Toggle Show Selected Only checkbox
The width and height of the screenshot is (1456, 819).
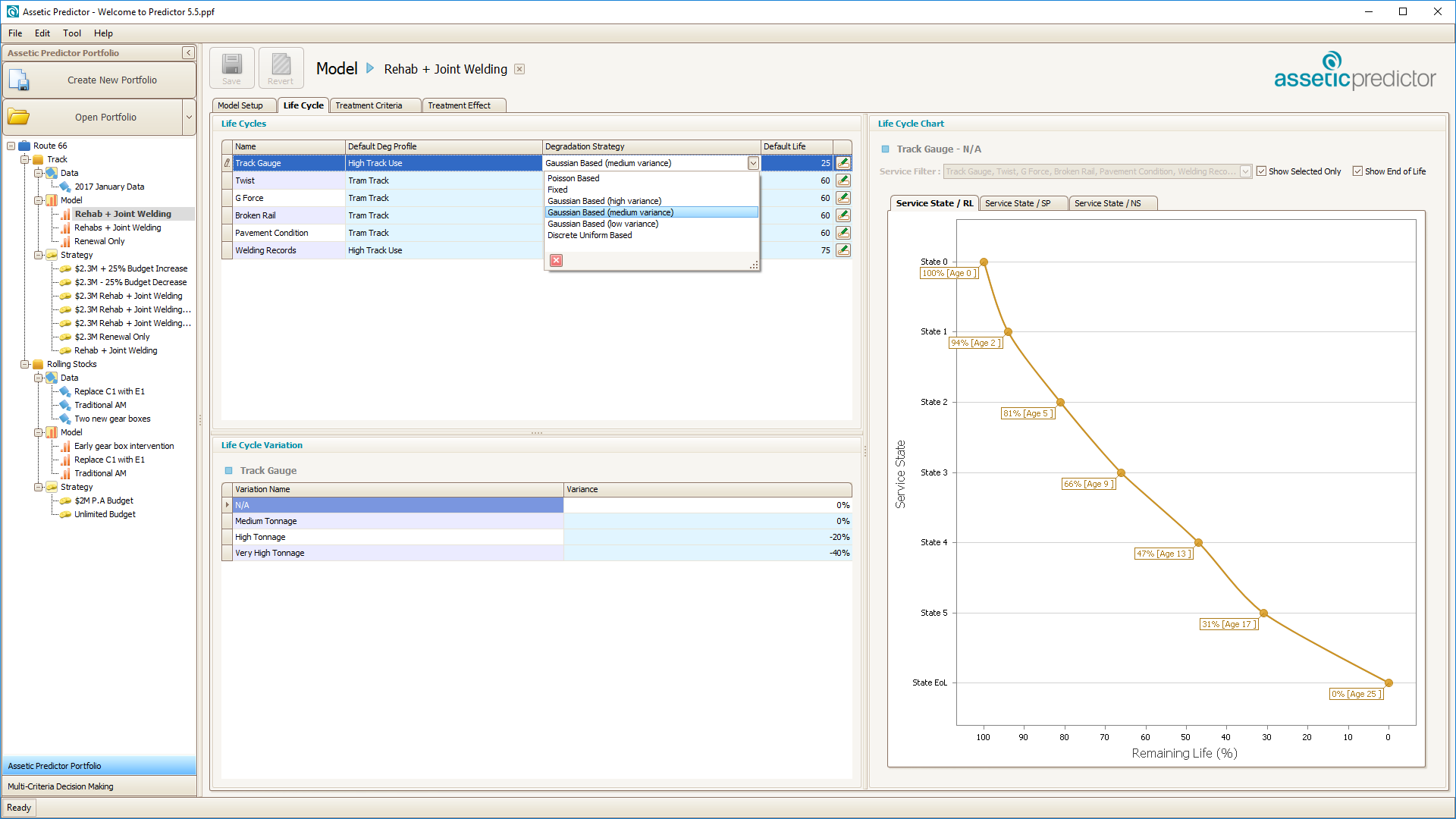[x=1261, y=171]
